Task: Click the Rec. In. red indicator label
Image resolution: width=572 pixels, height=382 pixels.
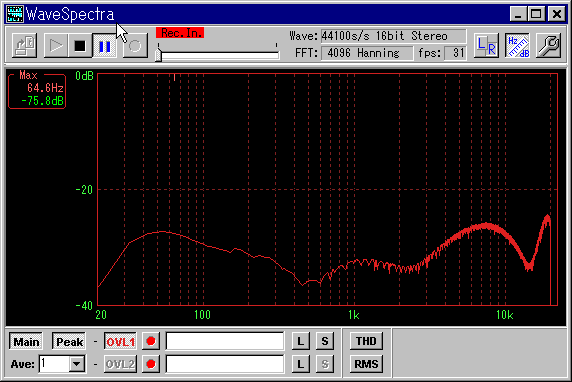Action: (x=180, y=33)
